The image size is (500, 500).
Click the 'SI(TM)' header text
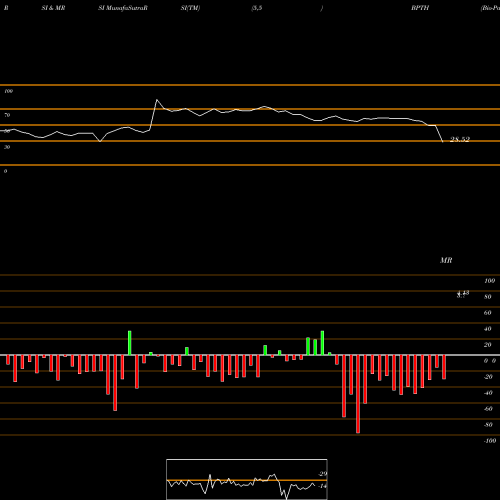190,8
